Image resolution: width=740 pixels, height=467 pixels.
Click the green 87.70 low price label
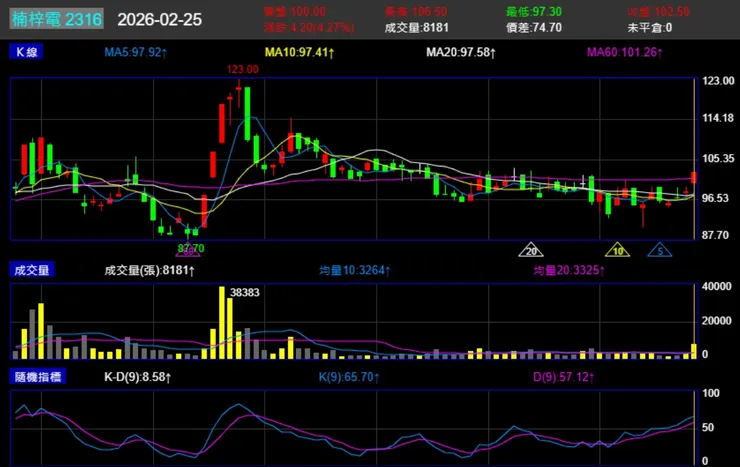pyautogui.click(x=191, y=248)
